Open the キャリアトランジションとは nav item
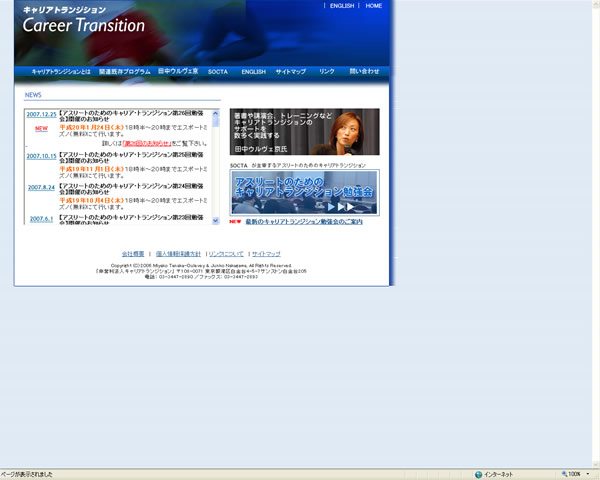The width and height of the screenshot is (600, 480). [61, 72]
